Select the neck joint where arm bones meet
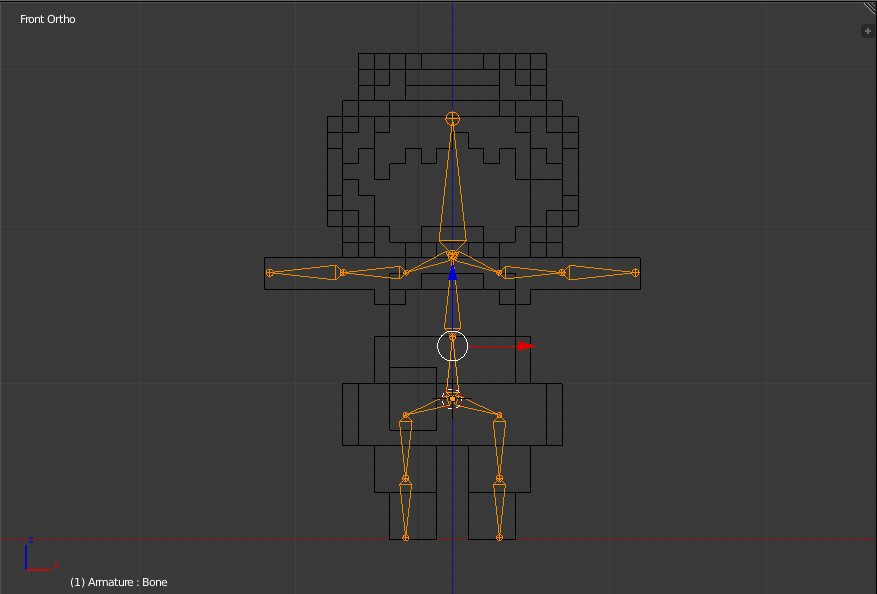The height and width of the screenshot is (594, 877). [452, 255]
